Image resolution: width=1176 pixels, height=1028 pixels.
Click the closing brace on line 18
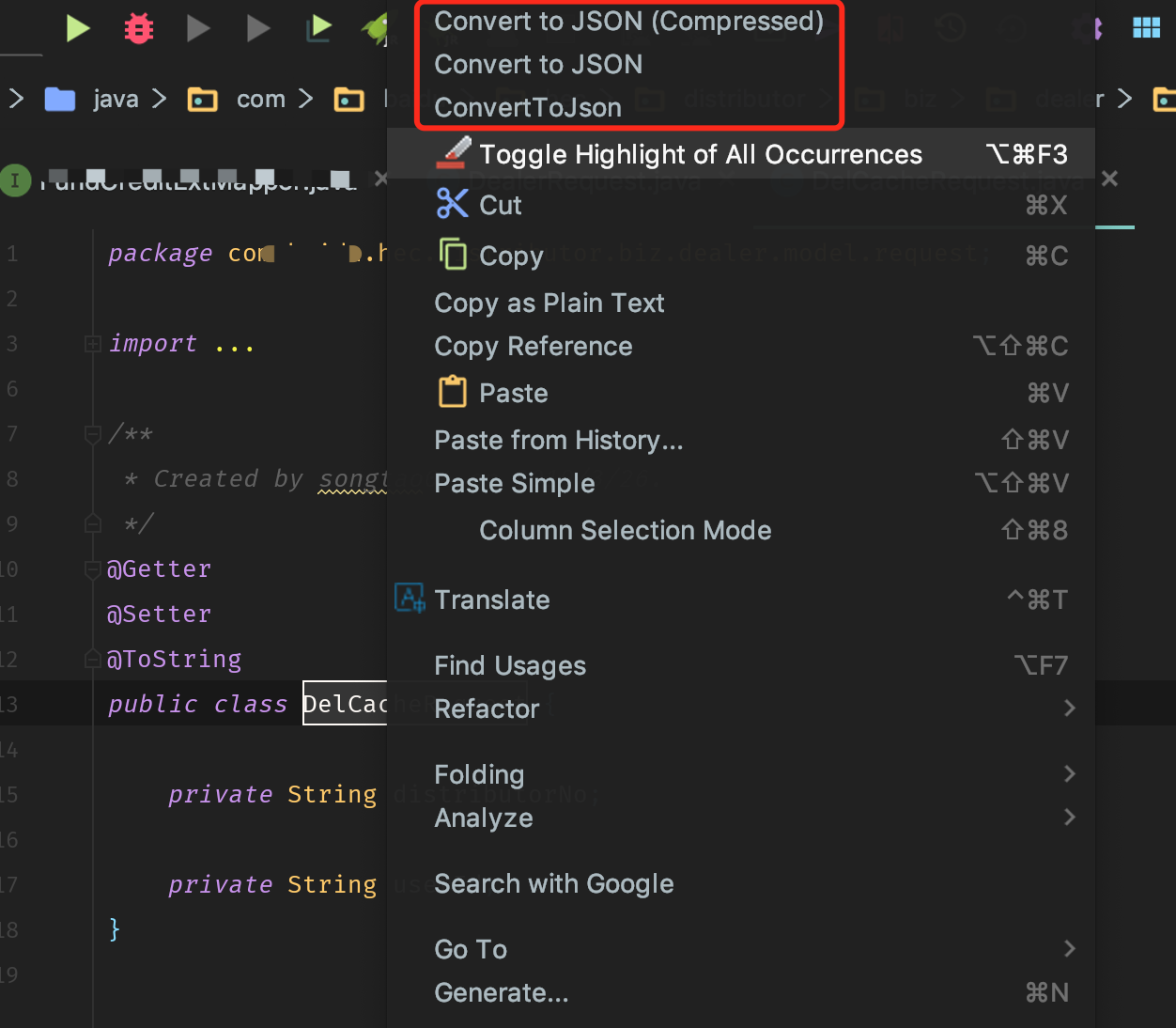115,929
